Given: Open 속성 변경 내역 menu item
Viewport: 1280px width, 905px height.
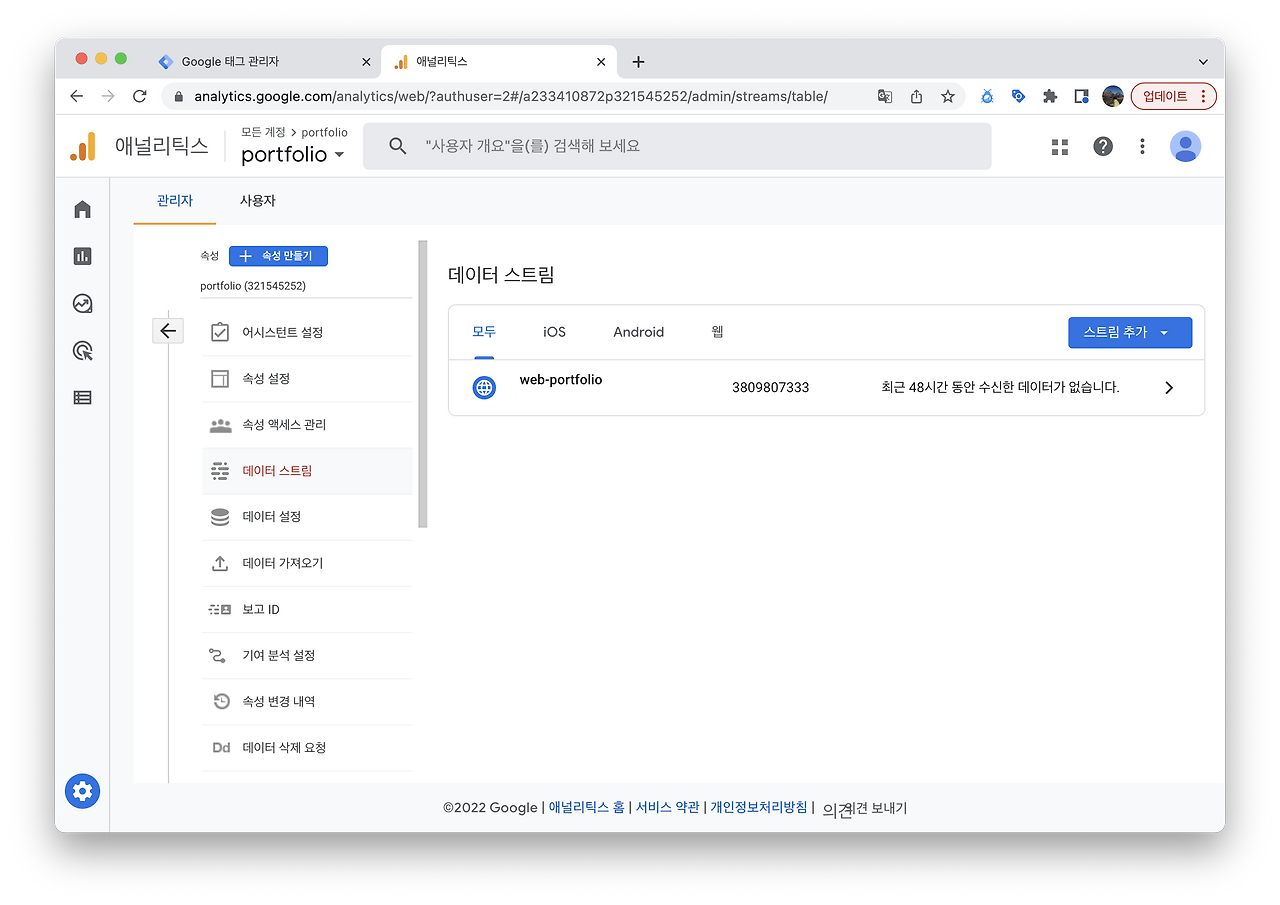Looking at the screenshot, I should [x=307, y=701].
